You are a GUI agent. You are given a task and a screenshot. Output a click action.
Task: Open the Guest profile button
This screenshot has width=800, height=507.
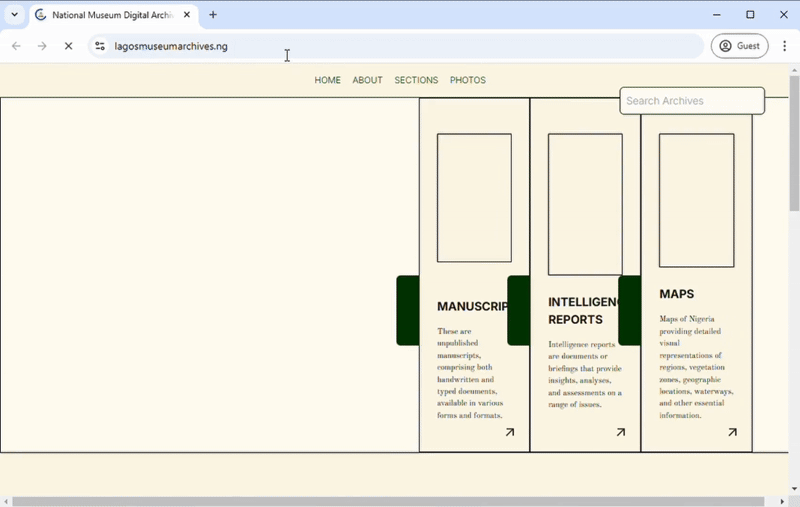click(x=740, y=46)
